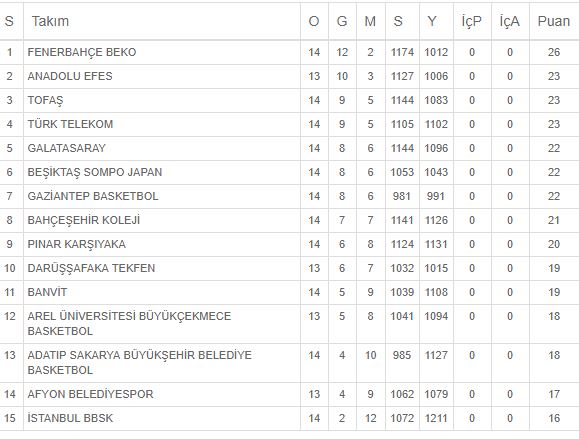
Task: Click the Takım column header
Action: [x=50, y=21]
